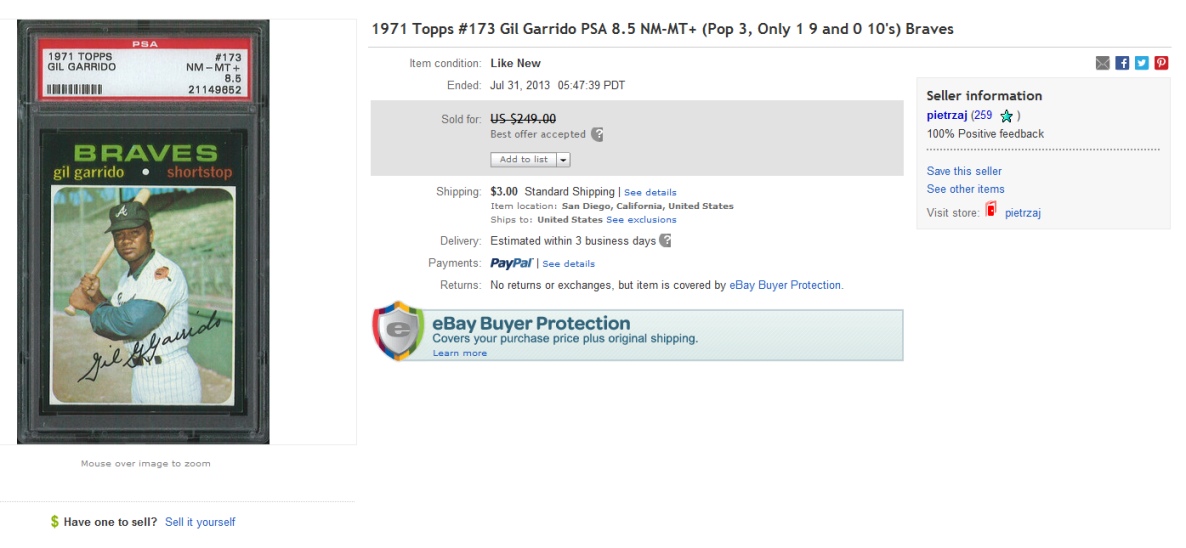
Task: Pin listing with Pinterest icon
Action: 1161,63
